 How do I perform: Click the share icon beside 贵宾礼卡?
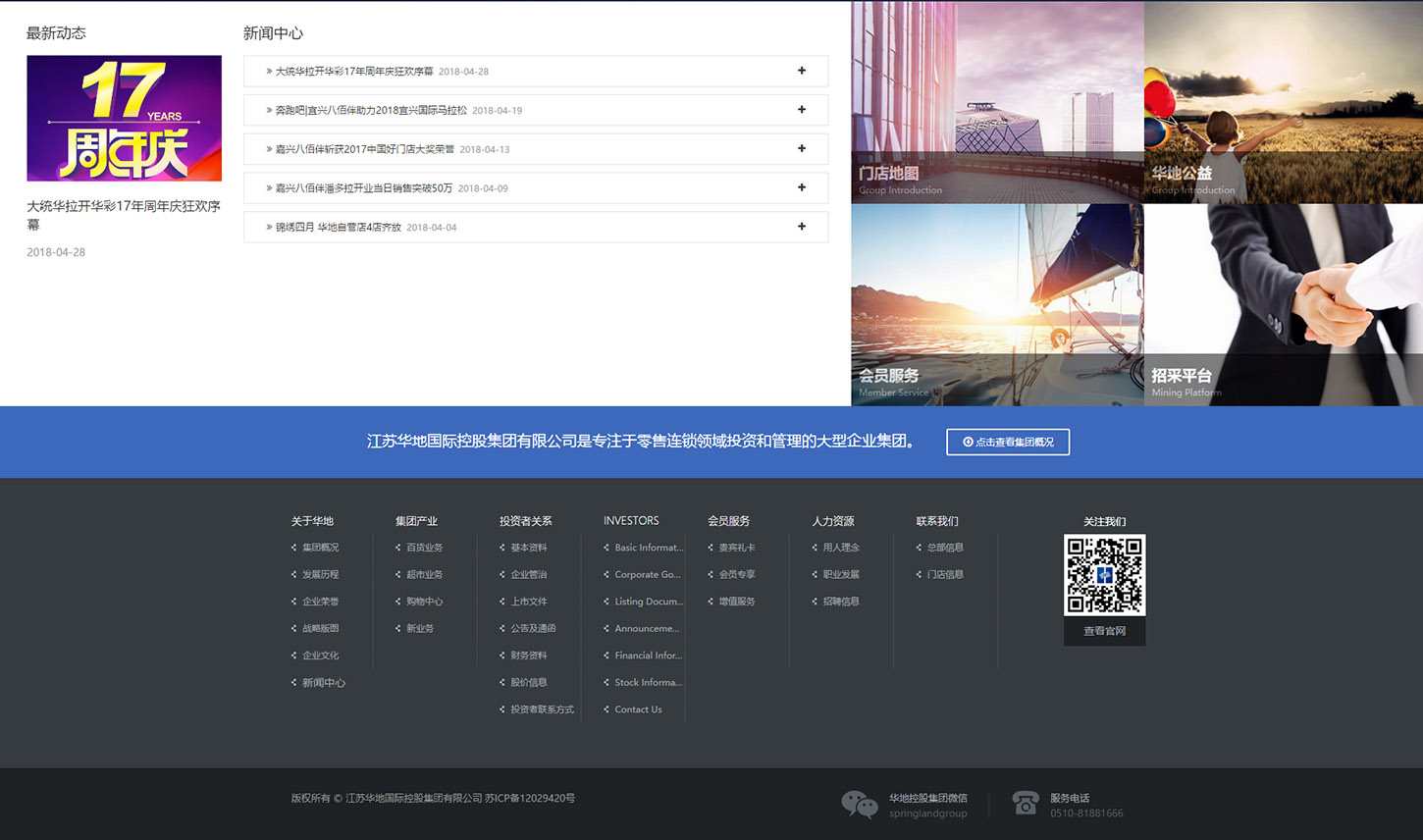[711, 548]
